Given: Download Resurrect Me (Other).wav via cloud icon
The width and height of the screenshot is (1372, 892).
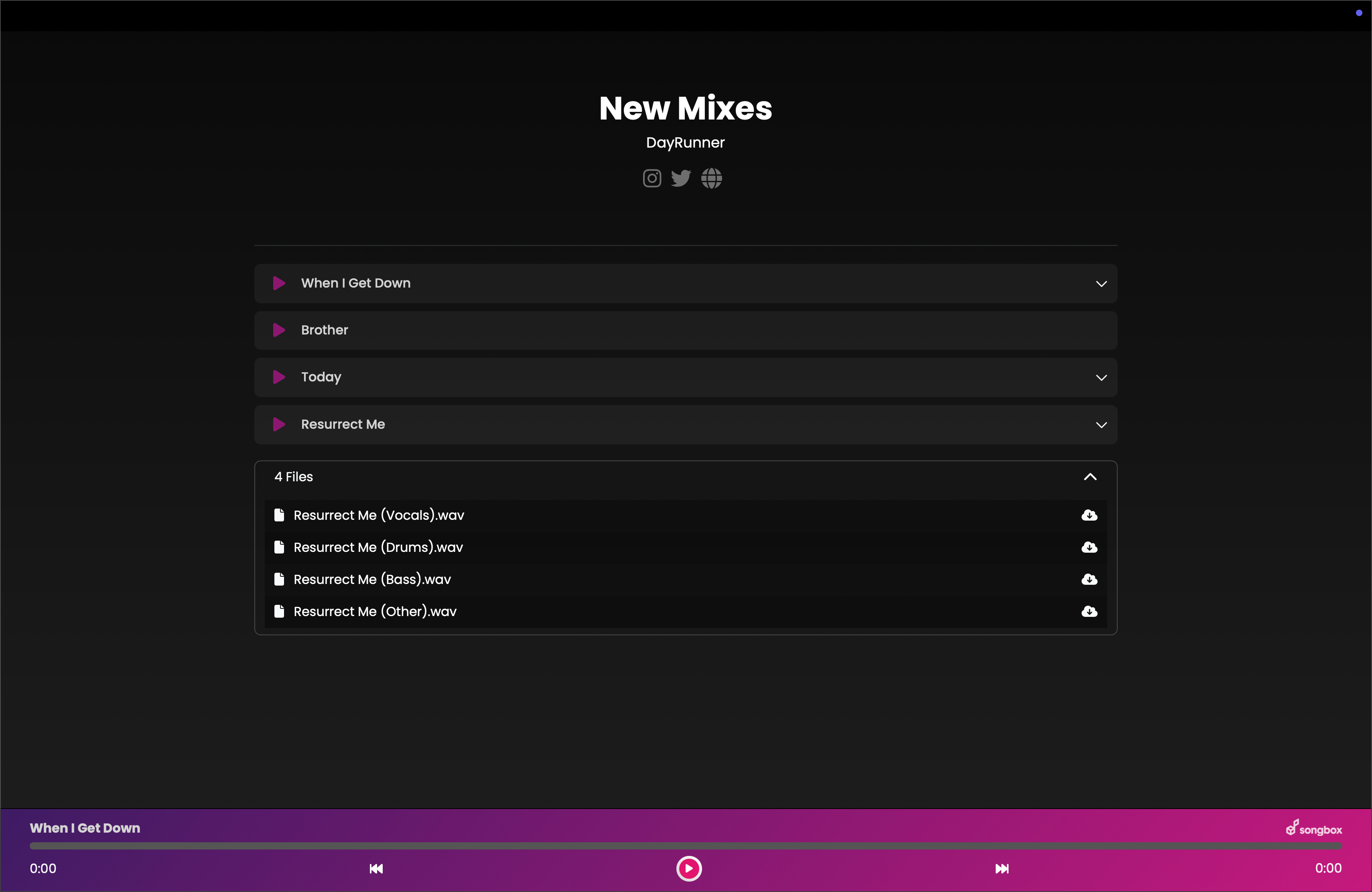Looking at the screenshot, I should coord(1089,611).
